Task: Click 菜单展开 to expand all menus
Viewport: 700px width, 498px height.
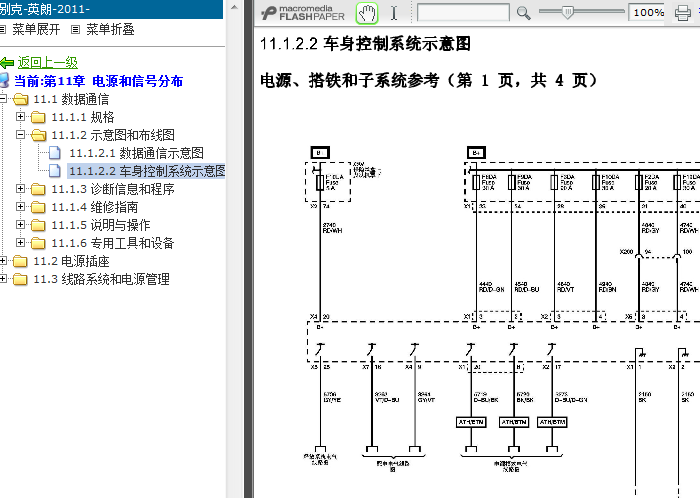Action: tap(36, 29)
